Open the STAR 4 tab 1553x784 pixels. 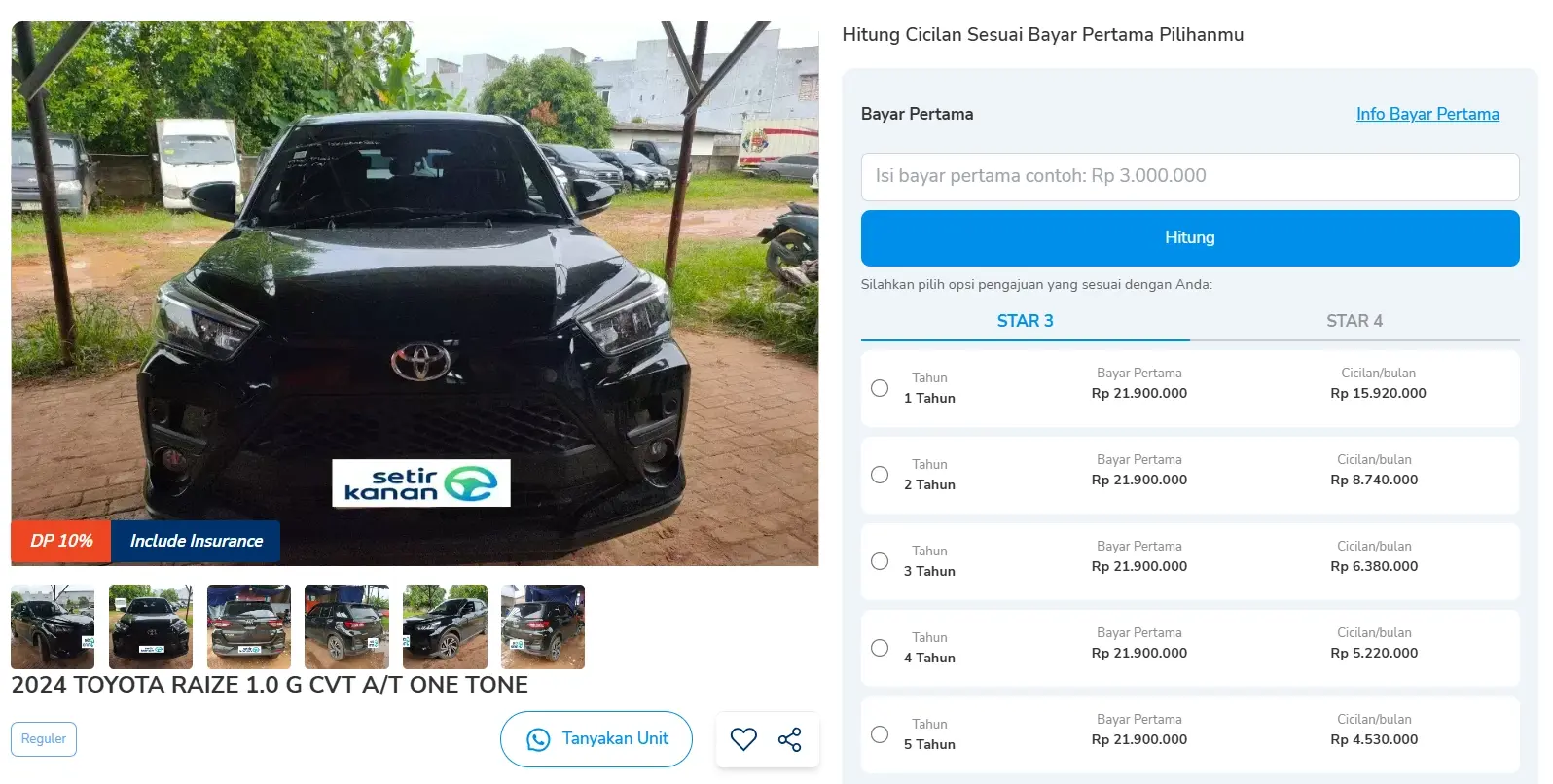pos(1354,321)
